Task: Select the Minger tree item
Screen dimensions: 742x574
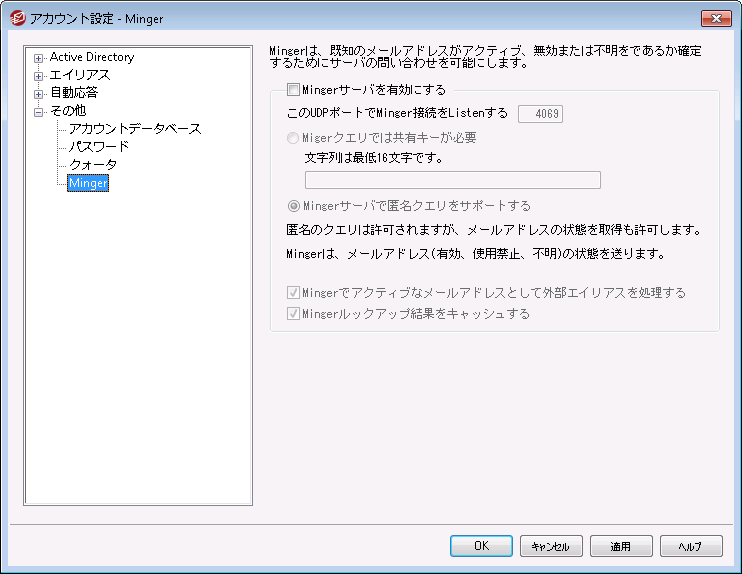Action: click(88, 183)
